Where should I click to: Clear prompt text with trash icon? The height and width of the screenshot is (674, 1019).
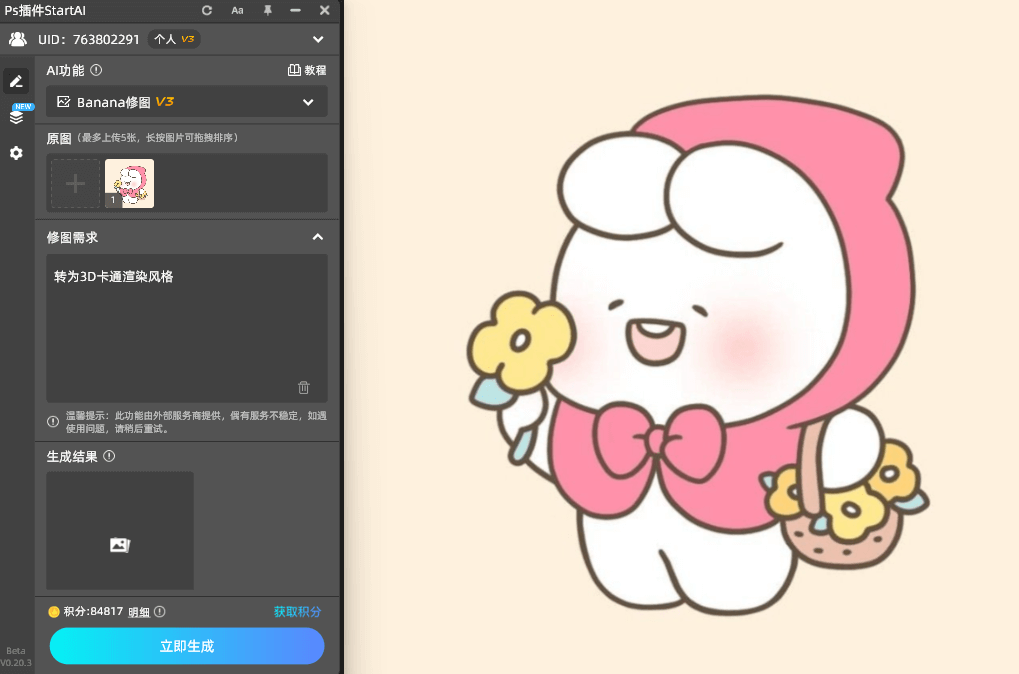pyautogui.click(x=303, y=387)
